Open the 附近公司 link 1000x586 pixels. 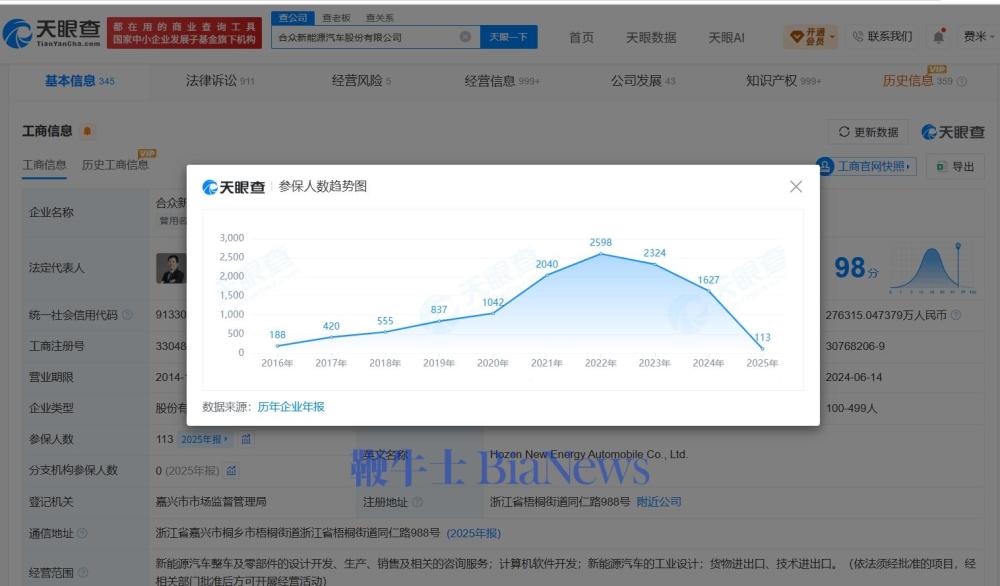point(659,502)
